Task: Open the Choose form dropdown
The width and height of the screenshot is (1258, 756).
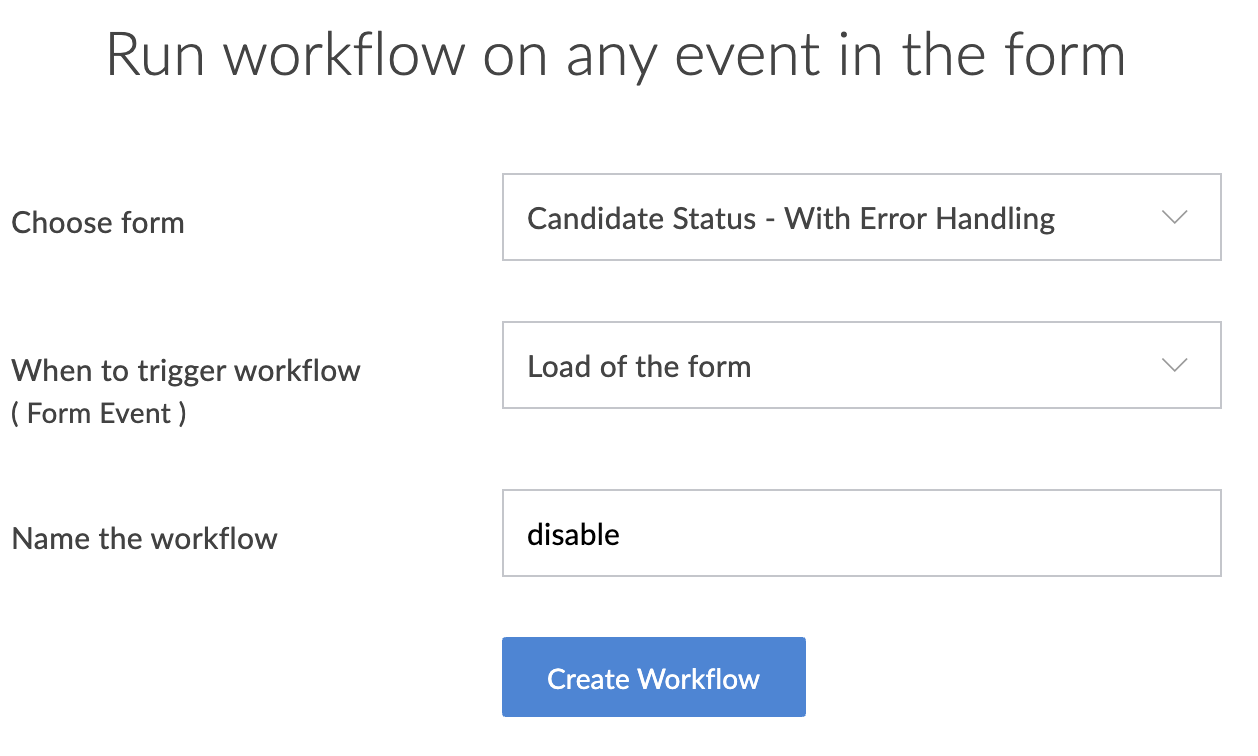Action: 860,217
